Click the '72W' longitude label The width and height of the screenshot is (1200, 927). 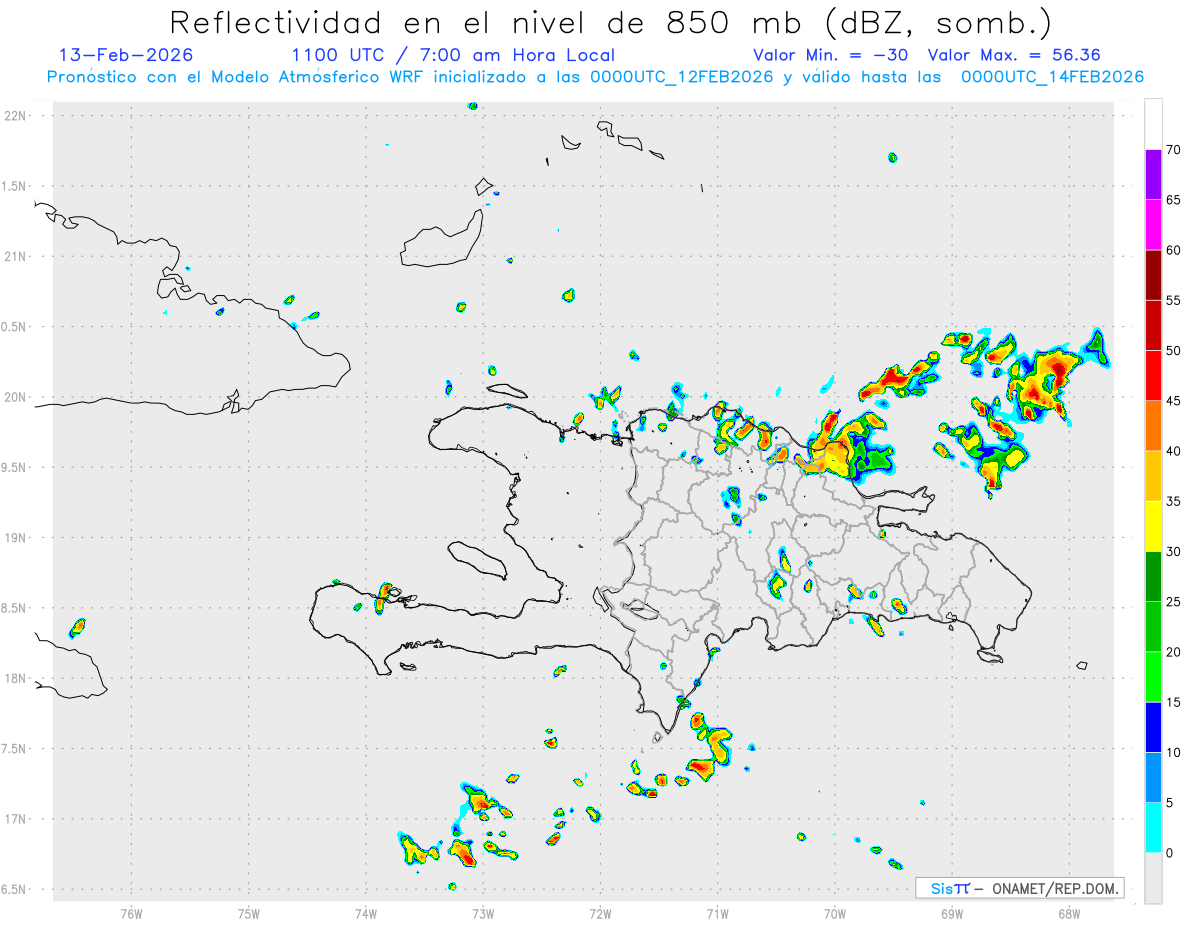[x=600, y=913]
